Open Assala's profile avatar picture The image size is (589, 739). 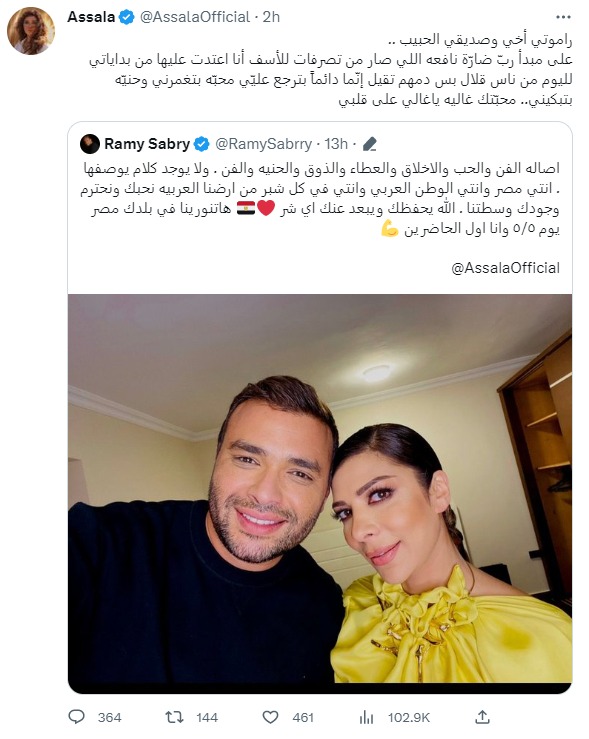tap(31, 31)
